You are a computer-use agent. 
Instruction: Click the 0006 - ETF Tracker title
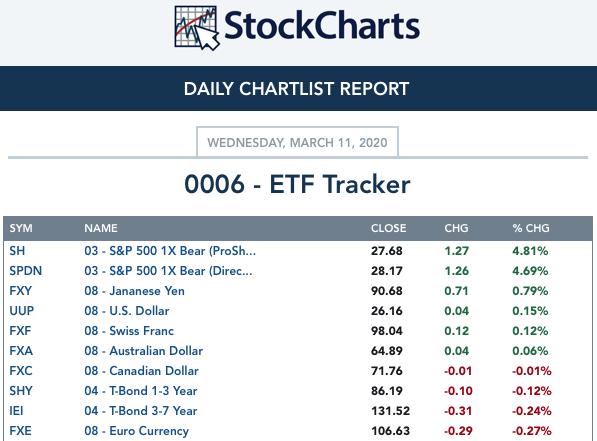pos(297,184)
